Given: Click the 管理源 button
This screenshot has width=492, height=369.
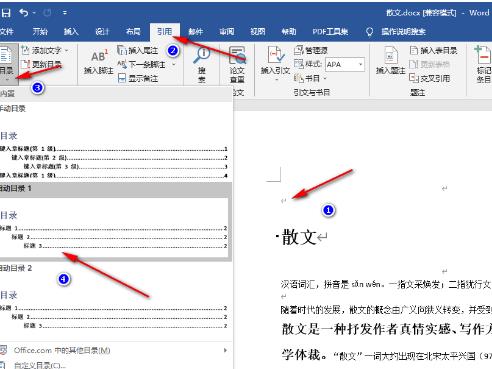Looking at the screenshot, I should tap(311, 51).
